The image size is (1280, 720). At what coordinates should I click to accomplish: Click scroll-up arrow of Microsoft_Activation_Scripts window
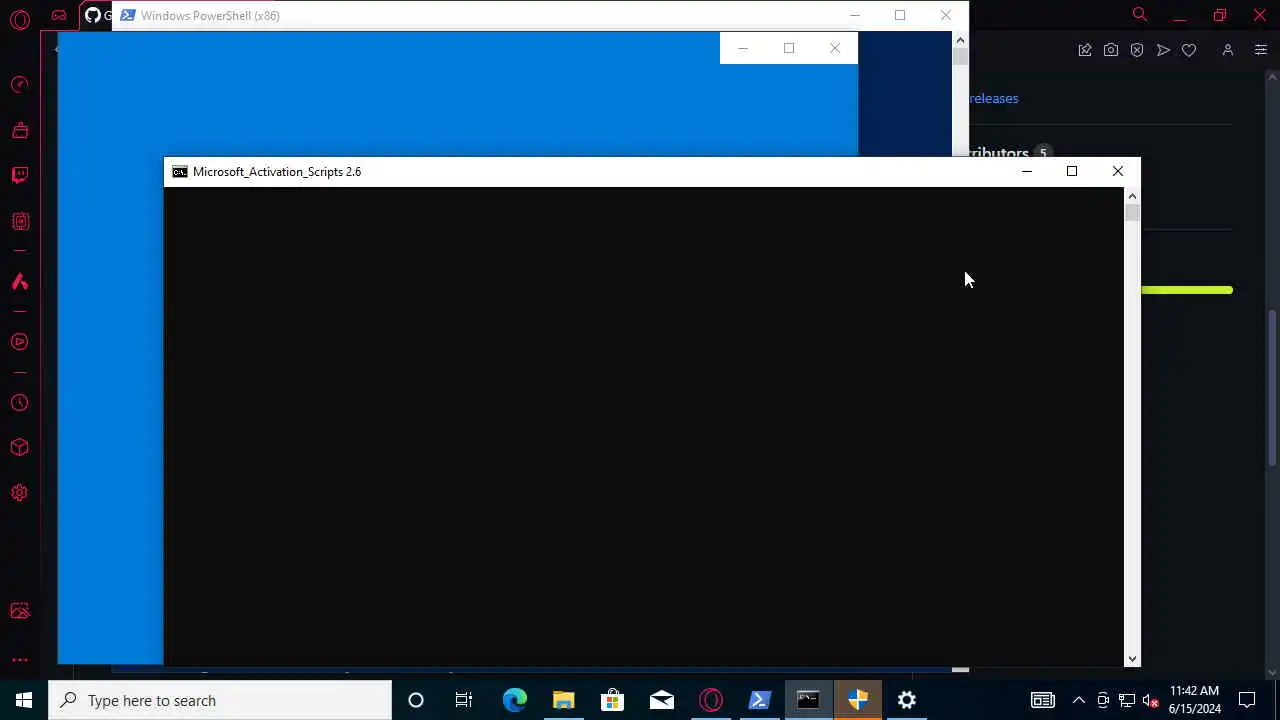(1132, 196)
